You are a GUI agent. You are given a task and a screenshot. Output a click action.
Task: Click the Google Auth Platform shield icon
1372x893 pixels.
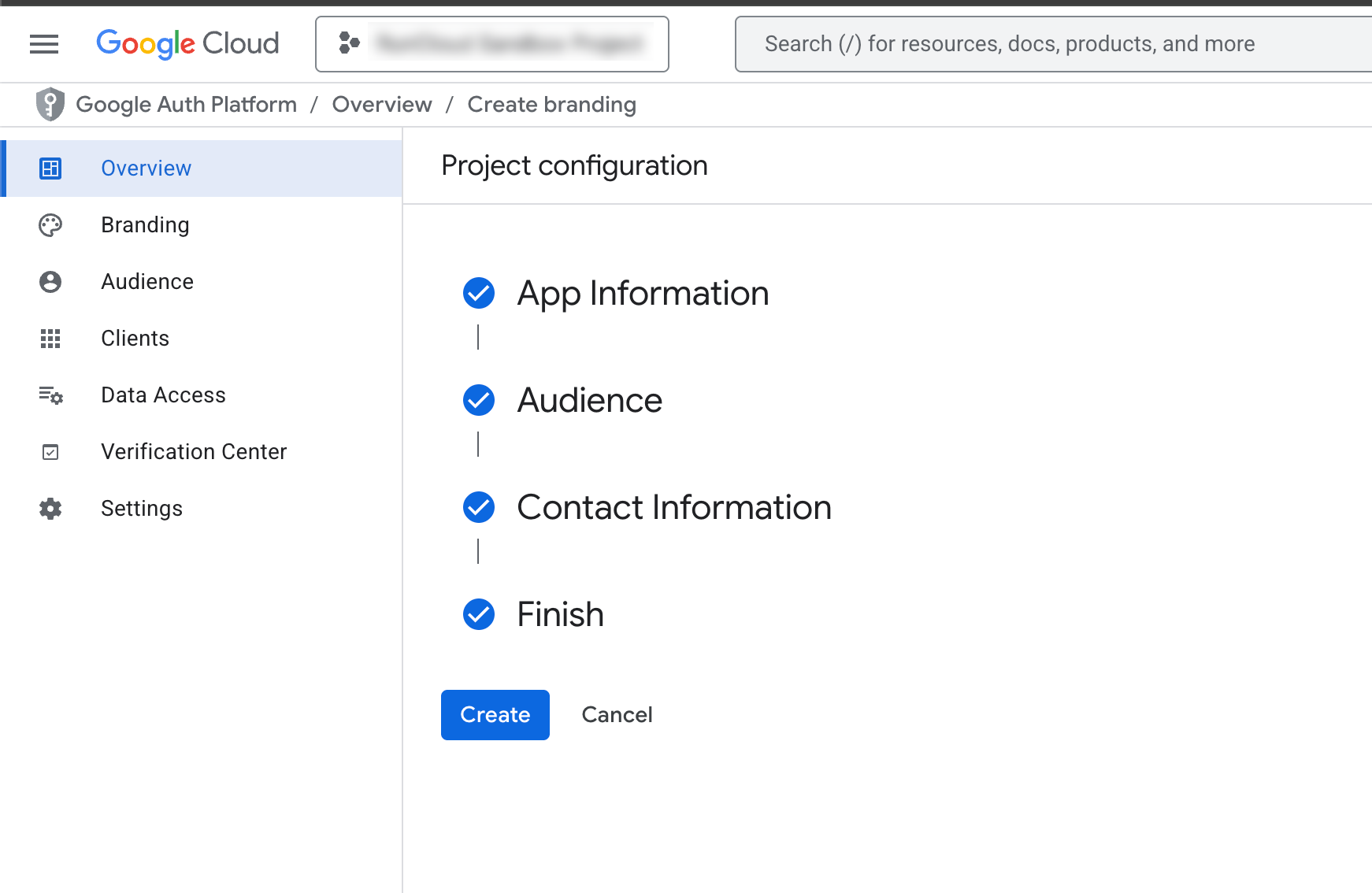tap(50, 104)
